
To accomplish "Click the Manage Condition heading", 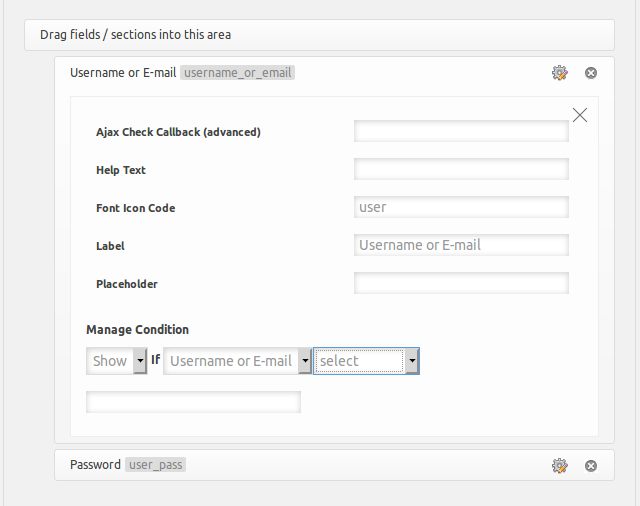I will tap(137, 329).
